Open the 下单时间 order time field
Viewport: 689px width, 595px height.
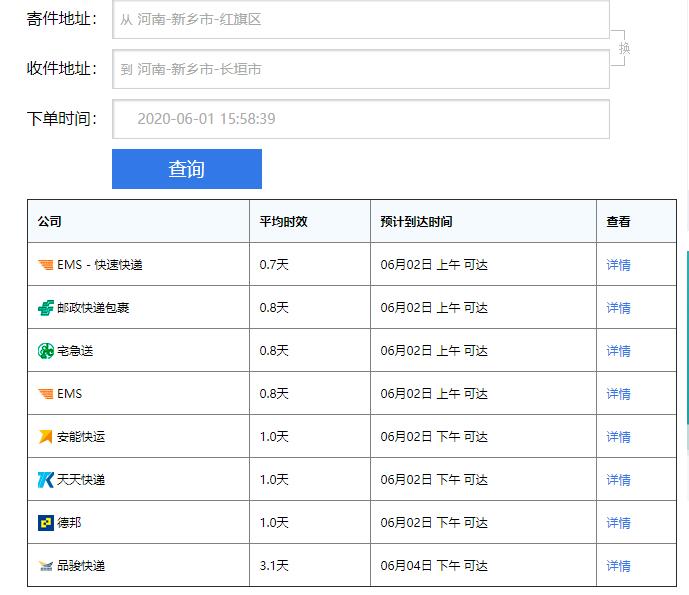(361, 119)
